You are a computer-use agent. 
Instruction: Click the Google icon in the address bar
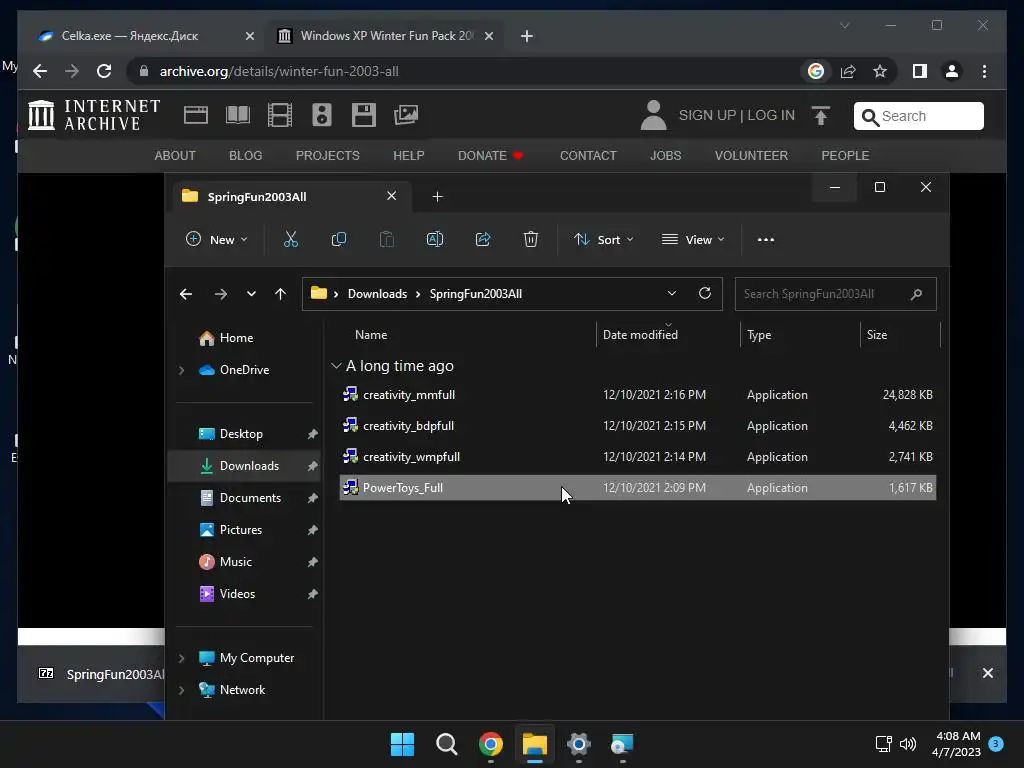(816, 71)
